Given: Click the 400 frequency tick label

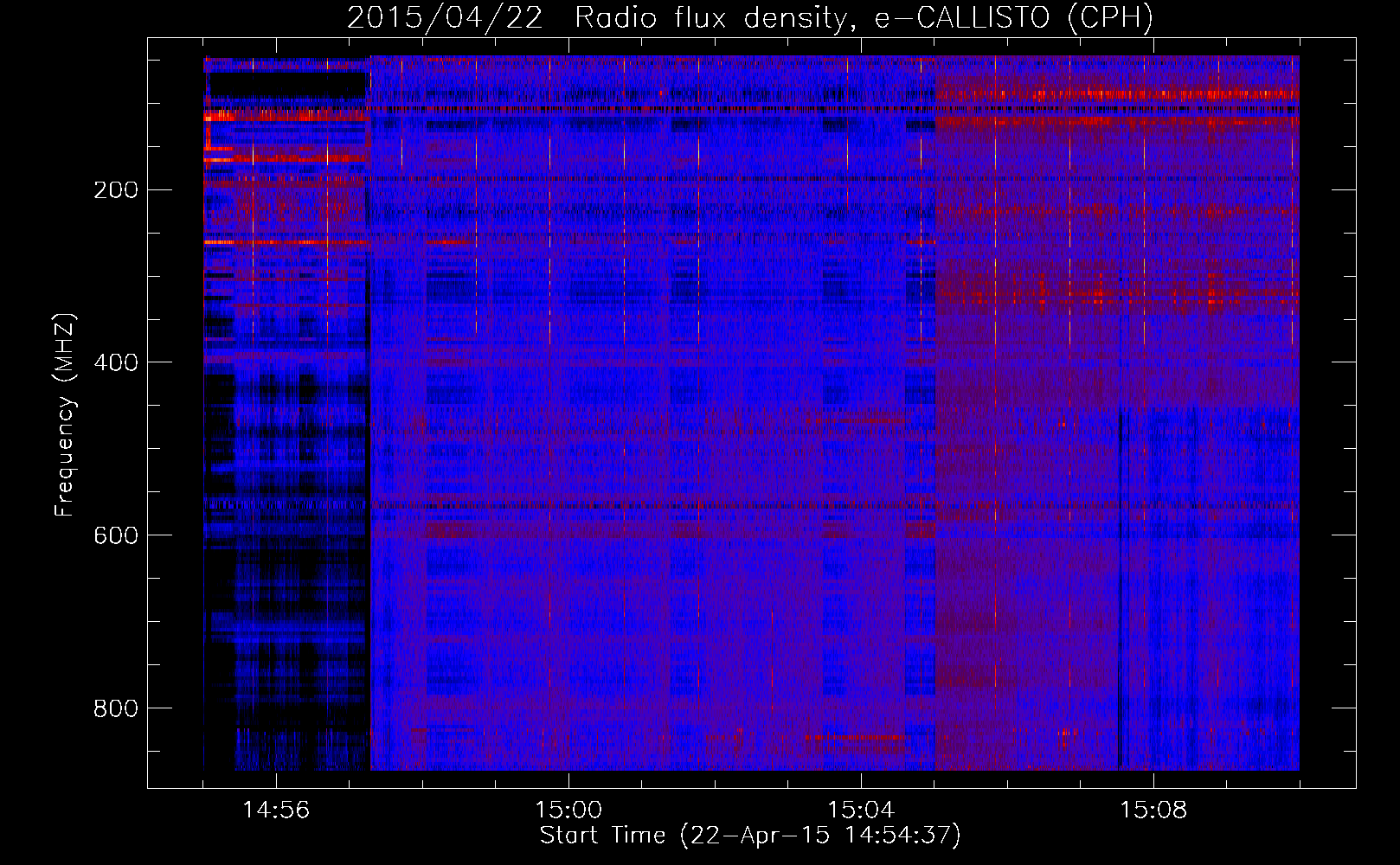Looking at the screenshot, I should point(116,362).
